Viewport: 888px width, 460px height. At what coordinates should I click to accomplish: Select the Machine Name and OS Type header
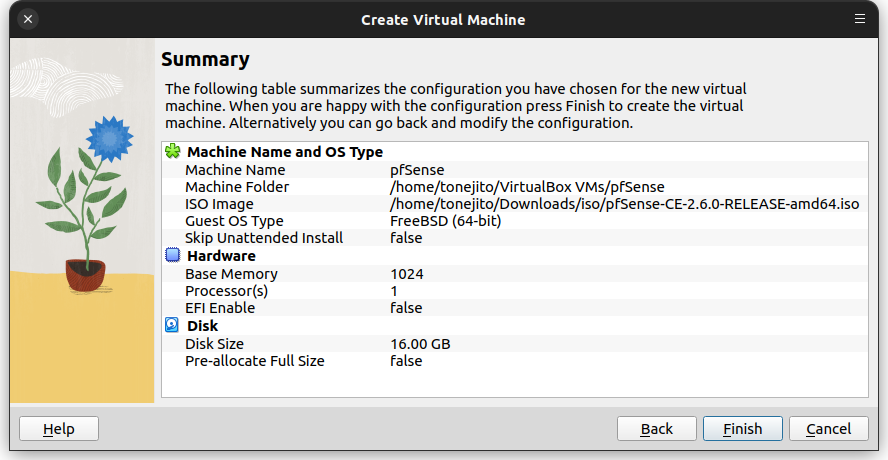coord(285,152)
